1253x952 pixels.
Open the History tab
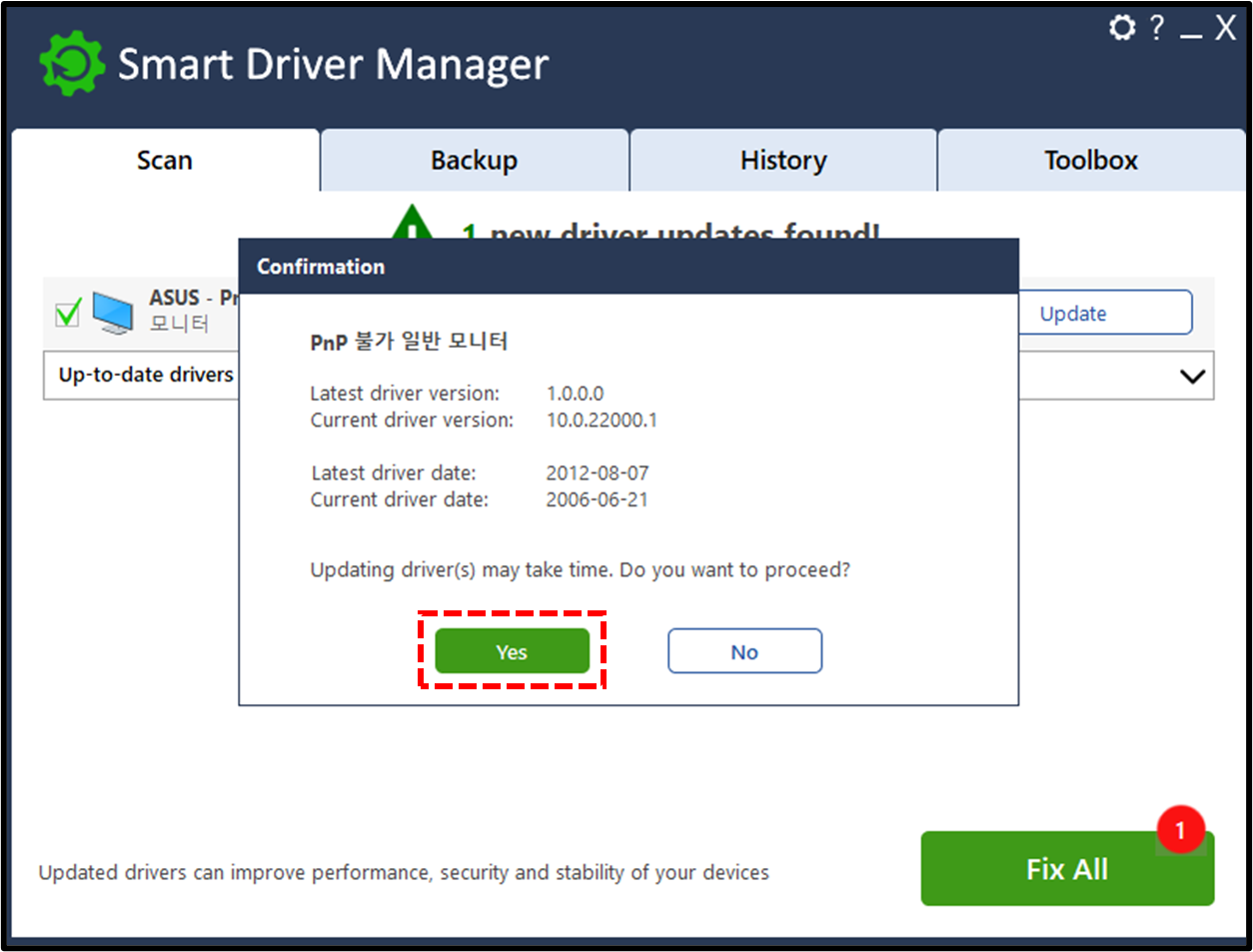tap(783, 161)
